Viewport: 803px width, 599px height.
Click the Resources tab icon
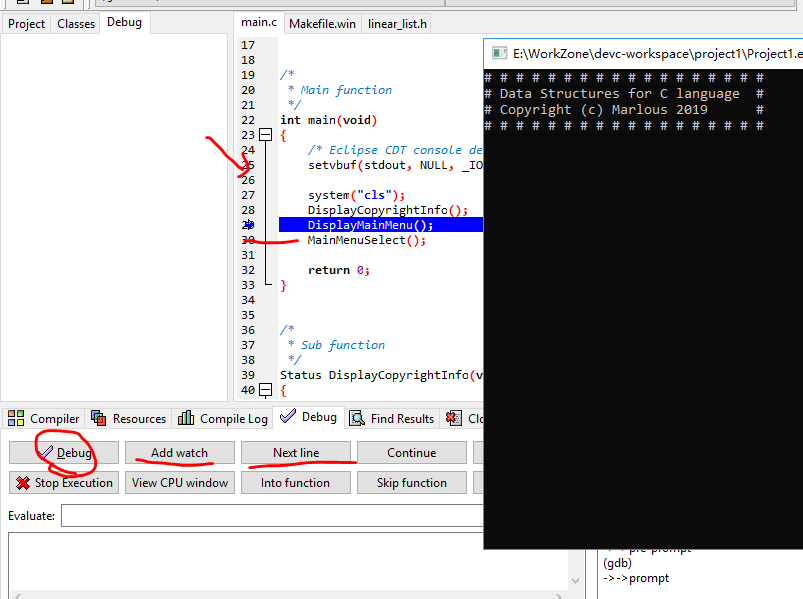99,418
